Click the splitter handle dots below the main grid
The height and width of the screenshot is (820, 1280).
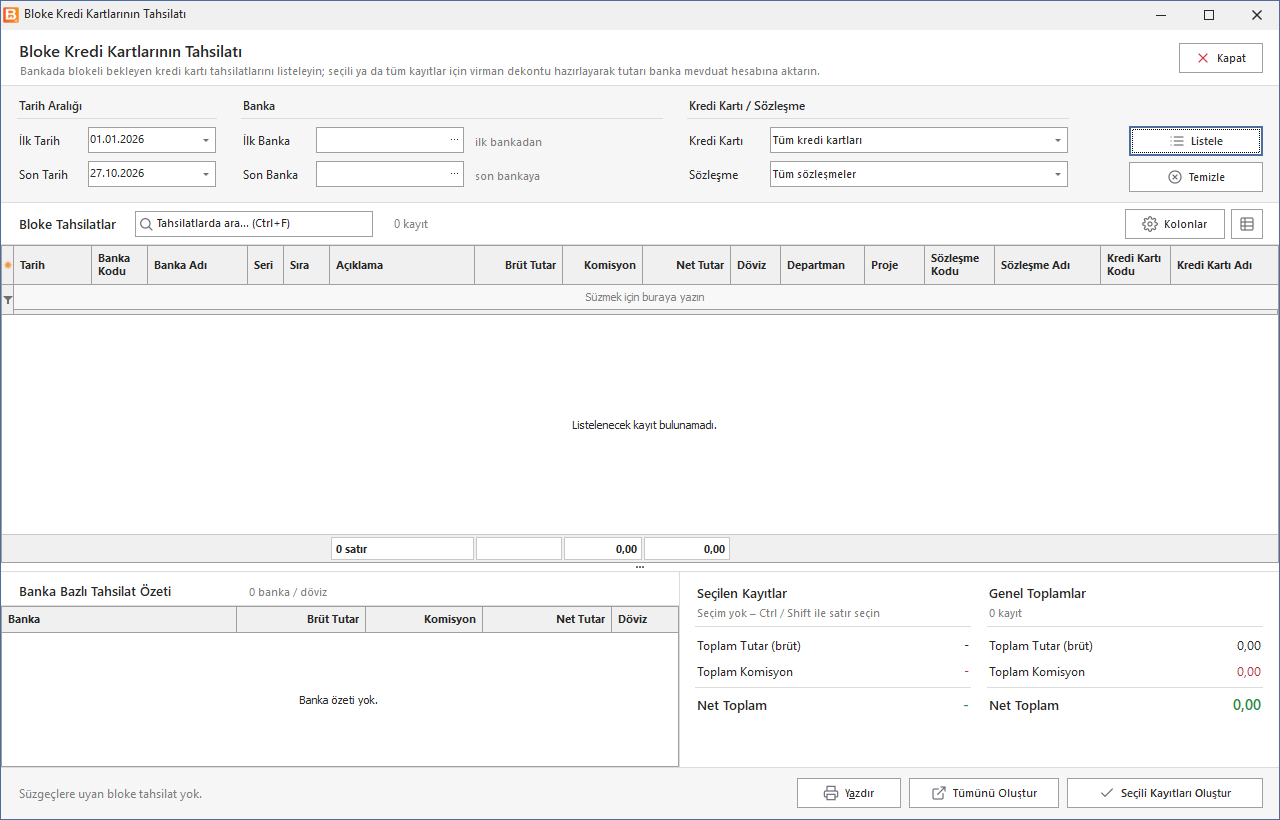point(640,567)
